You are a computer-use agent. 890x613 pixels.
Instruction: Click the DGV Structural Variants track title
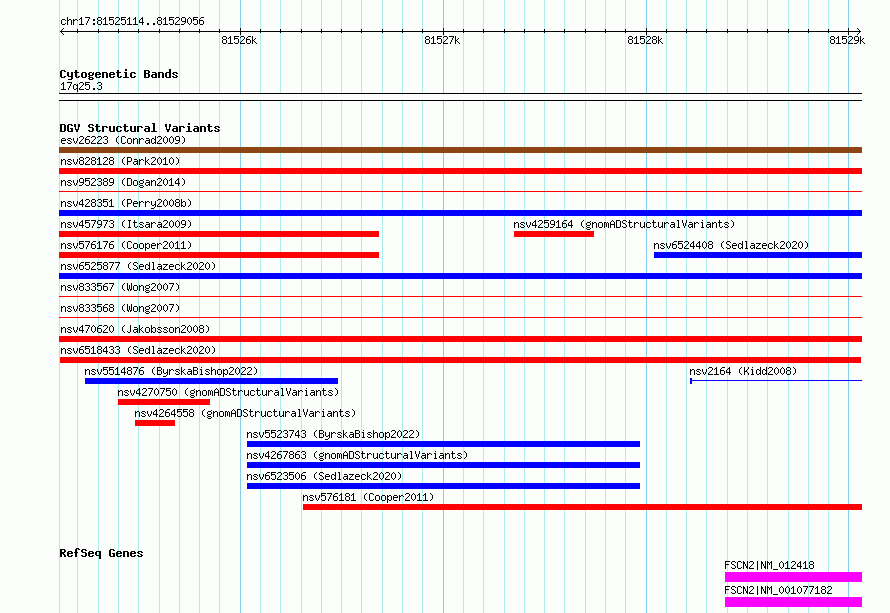[x=140, y=128]
